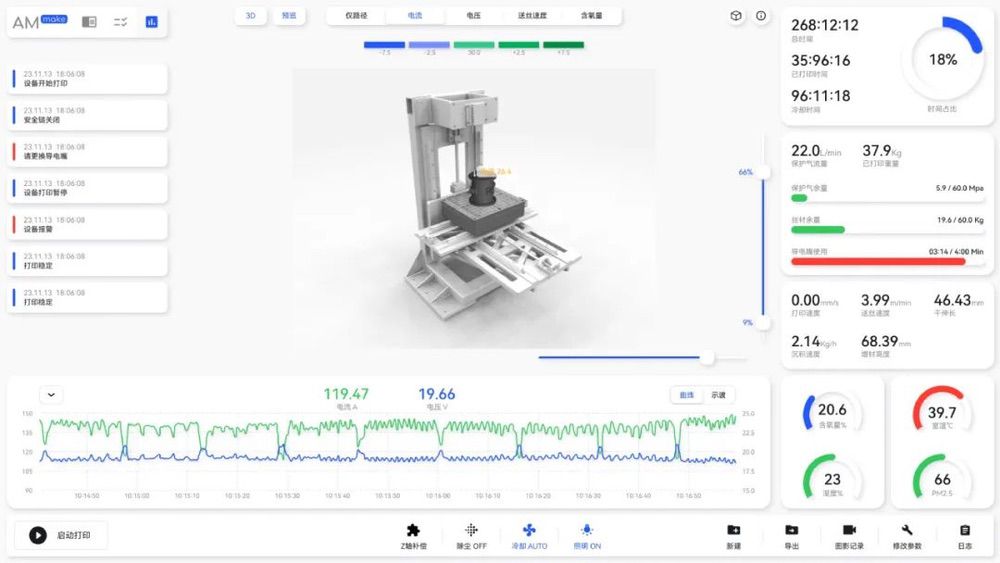Click the 22.0 L/min gas flow value
Viewport: 1000px width, 563px height.
(816, 151)
